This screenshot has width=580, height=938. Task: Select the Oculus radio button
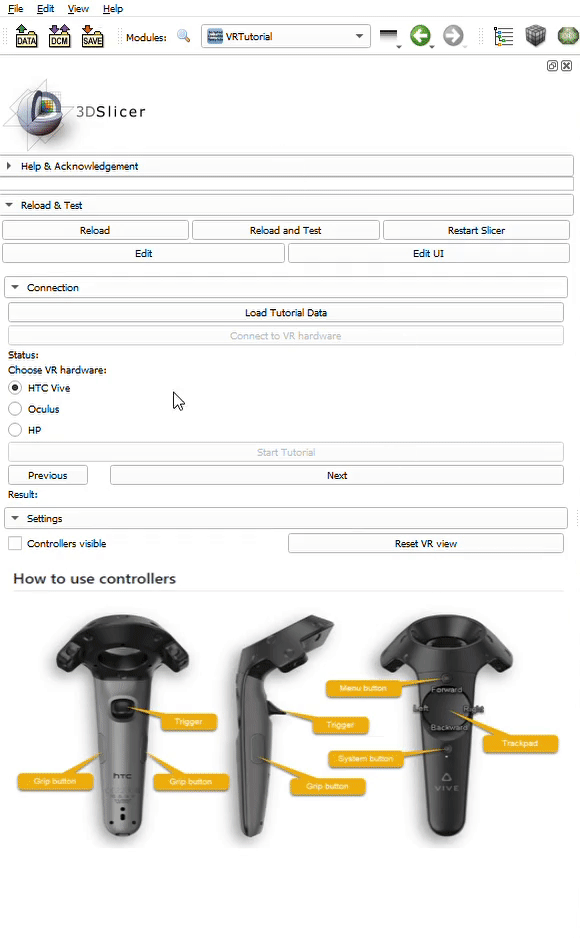pos(15,409)
